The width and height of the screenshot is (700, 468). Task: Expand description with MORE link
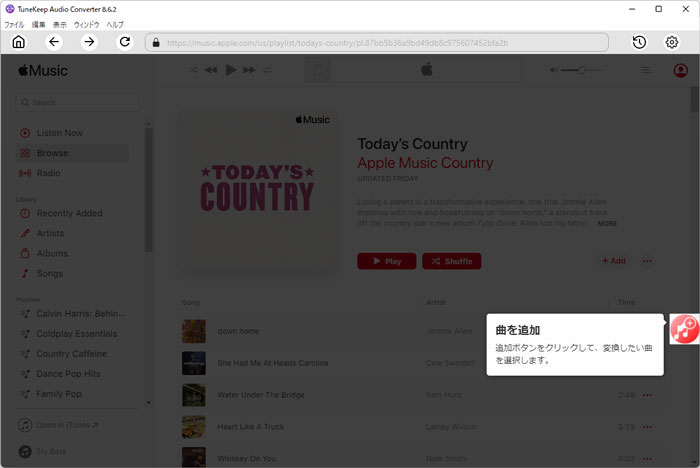[x=607, y=223]
